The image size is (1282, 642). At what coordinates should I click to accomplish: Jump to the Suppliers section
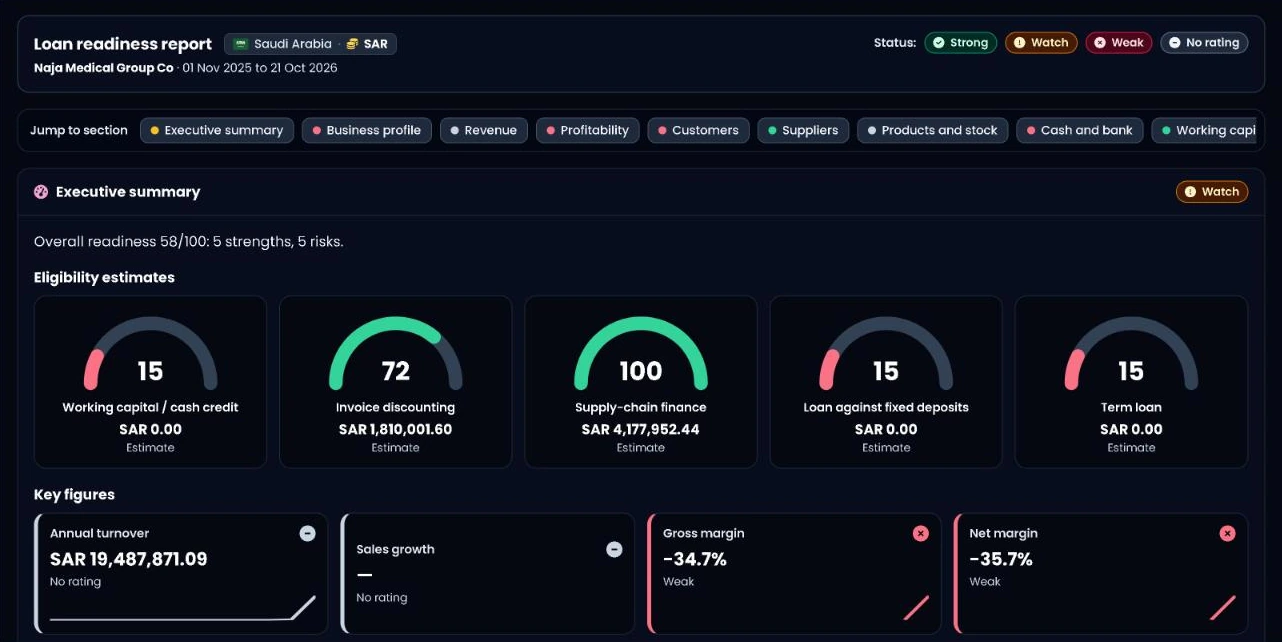coord(803,131)
